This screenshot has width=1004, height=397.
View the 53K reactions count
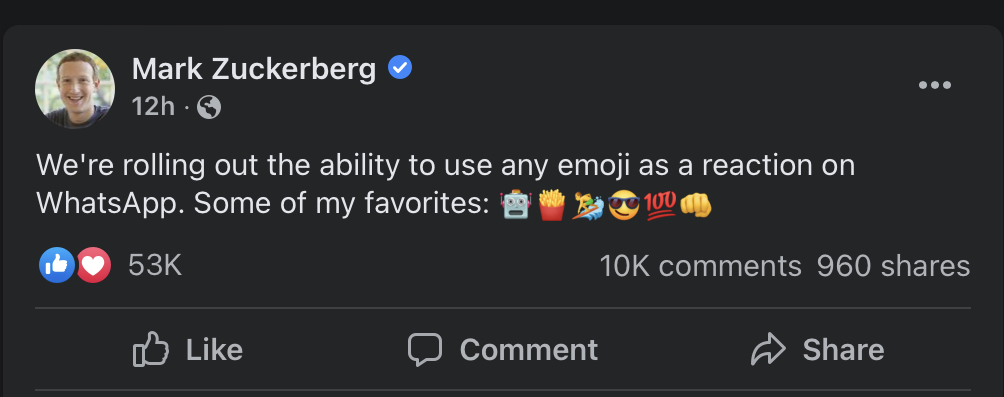155,265
